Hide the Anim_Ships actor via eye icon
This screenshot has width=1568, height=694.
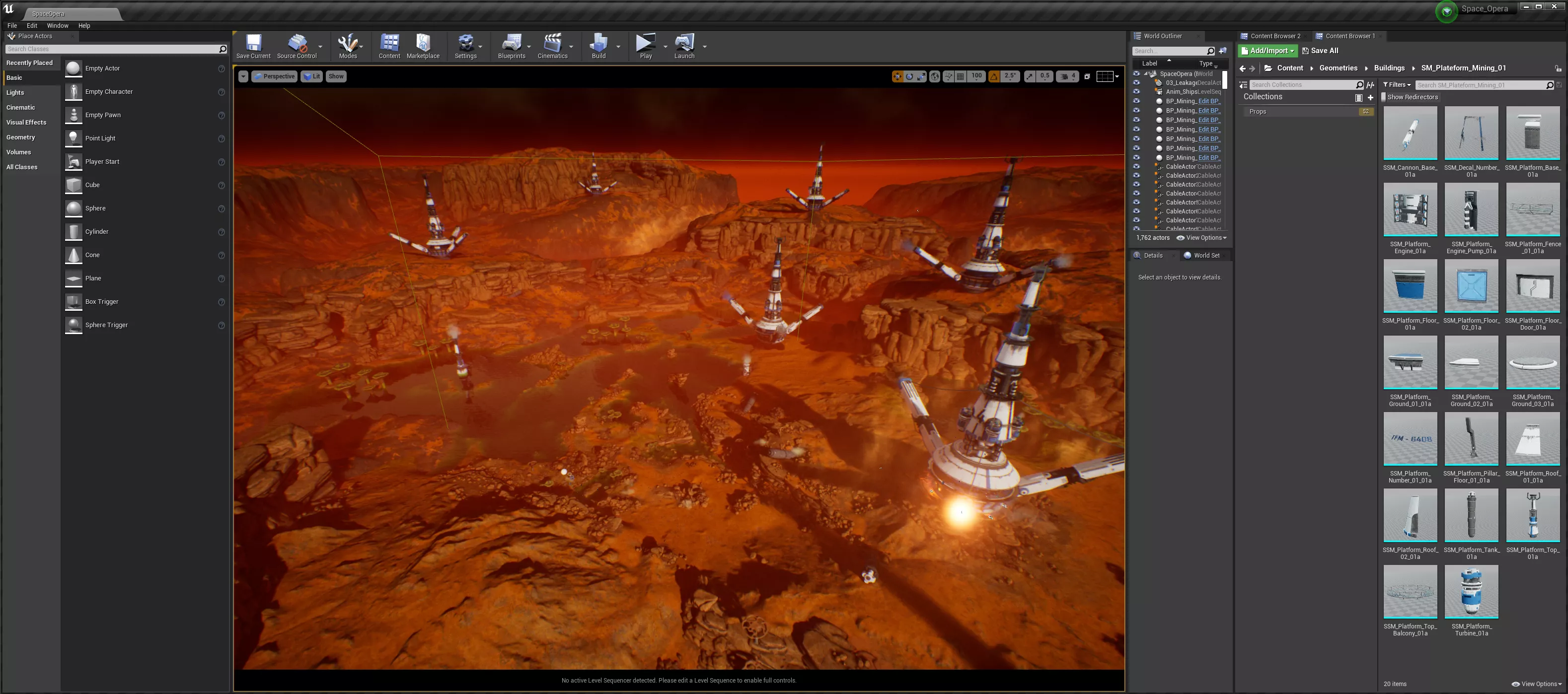click(1136, 92)
